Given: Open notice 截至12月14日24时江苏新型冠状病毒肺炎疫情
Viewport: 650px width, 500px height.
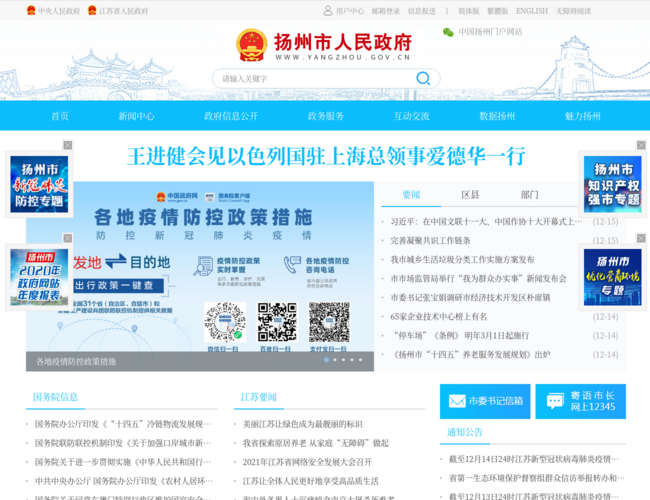Looking at the screenshot, I should coord(534,459).
